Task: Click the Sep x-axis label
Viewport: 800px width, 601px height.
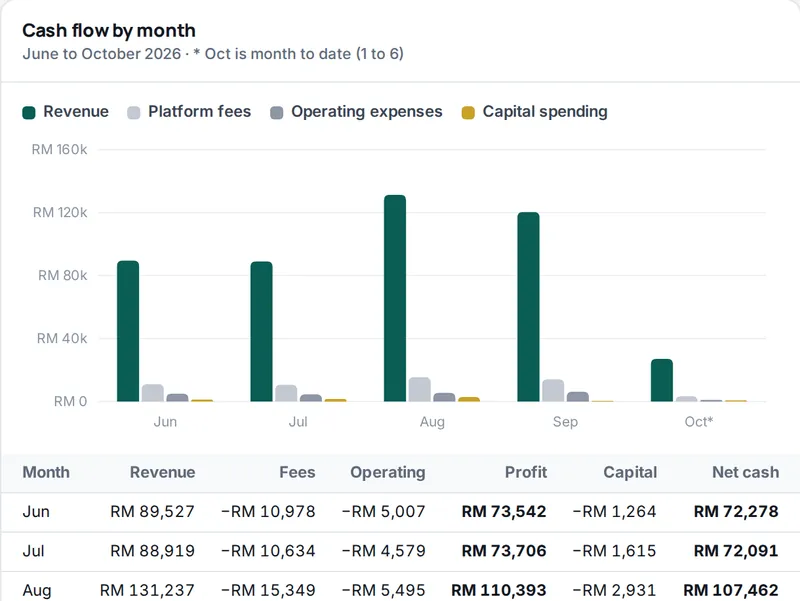Action: 565,422
